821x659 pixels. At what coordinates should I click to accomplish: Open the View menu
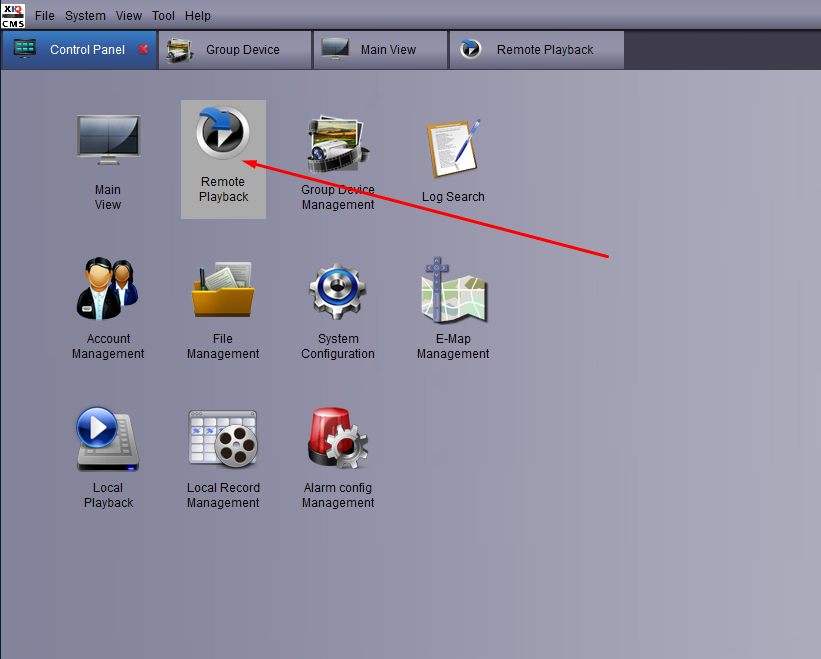click(129, 16)
